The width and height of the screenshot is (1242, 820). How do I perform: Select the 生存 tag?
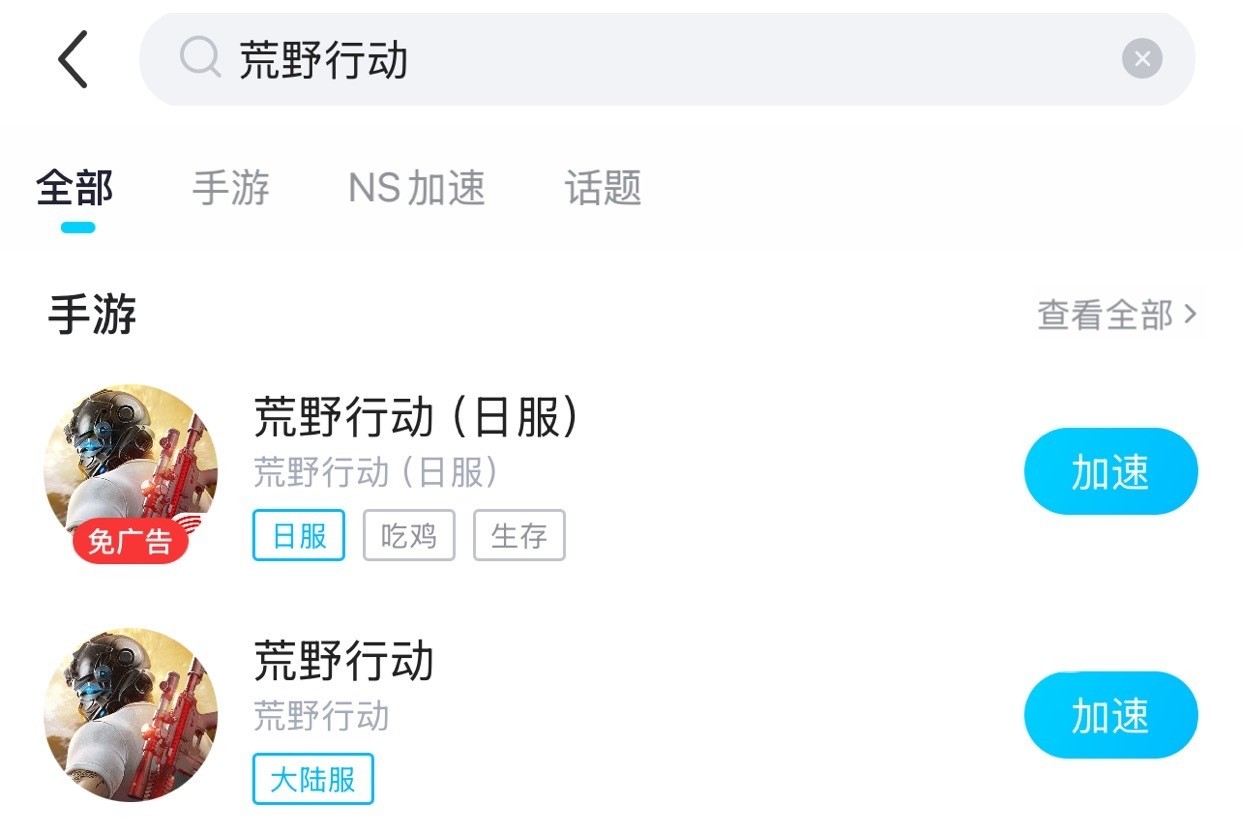tap(519, 536)
